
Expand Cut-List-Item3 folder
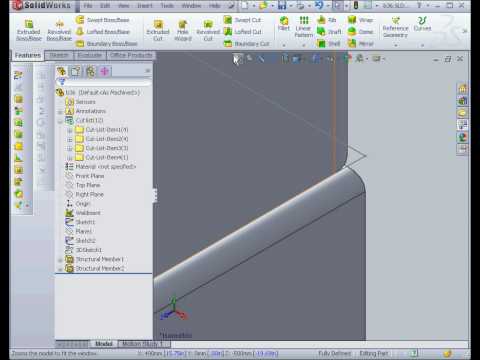pyautogui.click(x=70, y=149)
